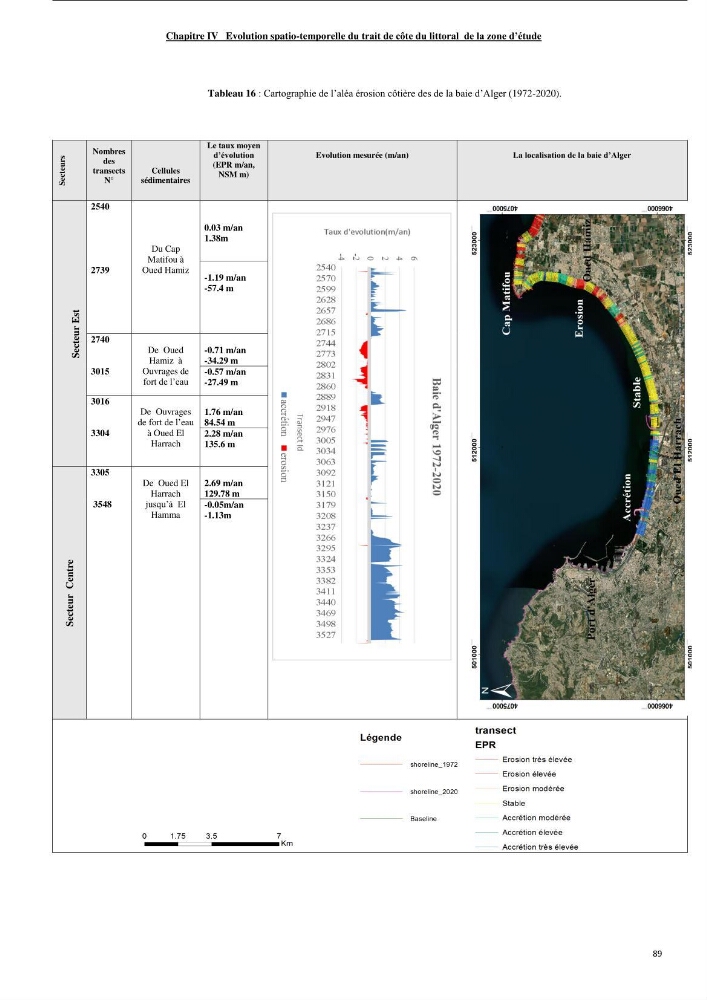This screenshot has height=1000, width=707.
Task: Click the 'Baseline' legend entry
Action: pyautogui.click(x=398, y=818)
